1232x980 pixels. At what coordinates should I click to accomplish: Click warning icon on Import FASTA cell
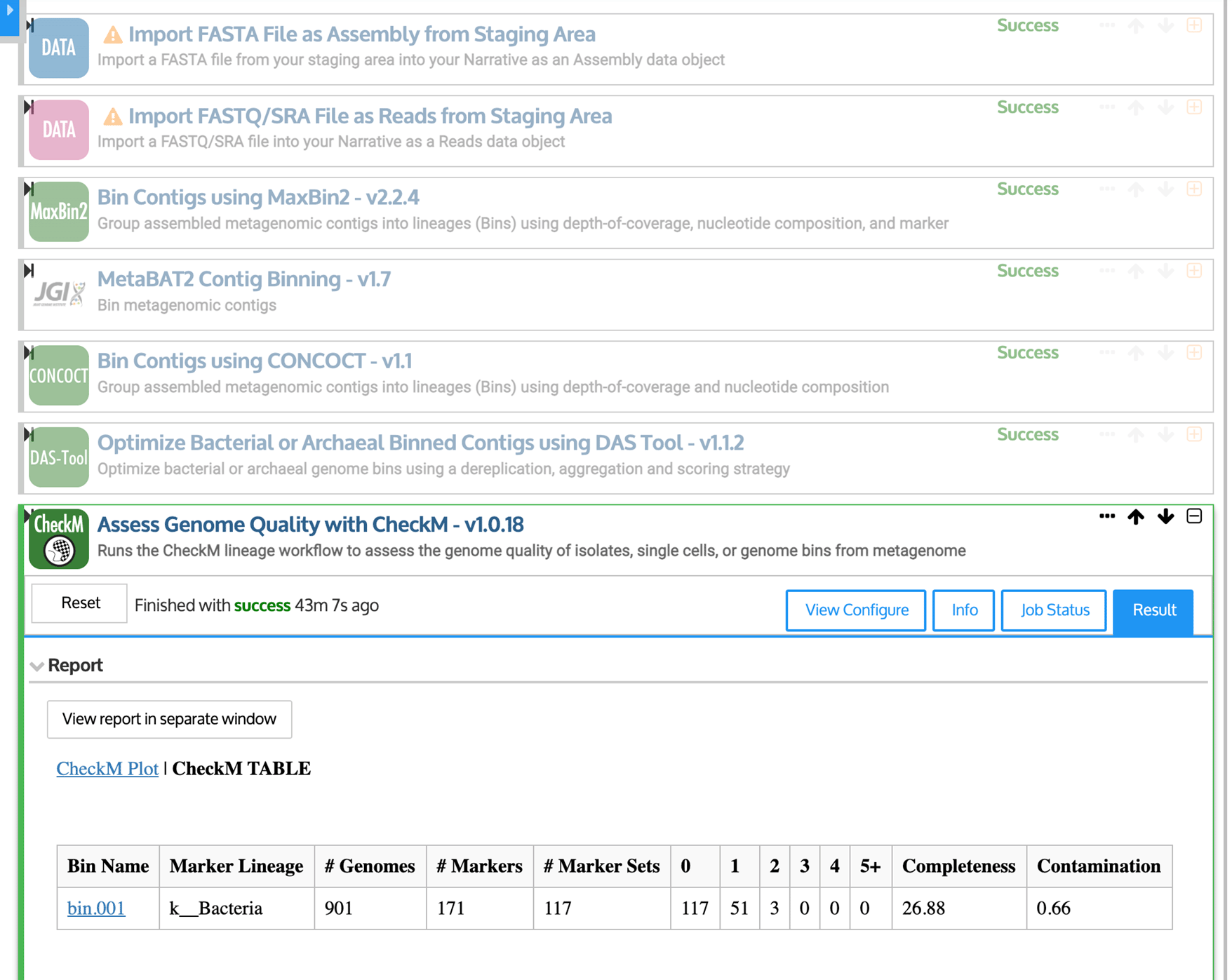112,34
